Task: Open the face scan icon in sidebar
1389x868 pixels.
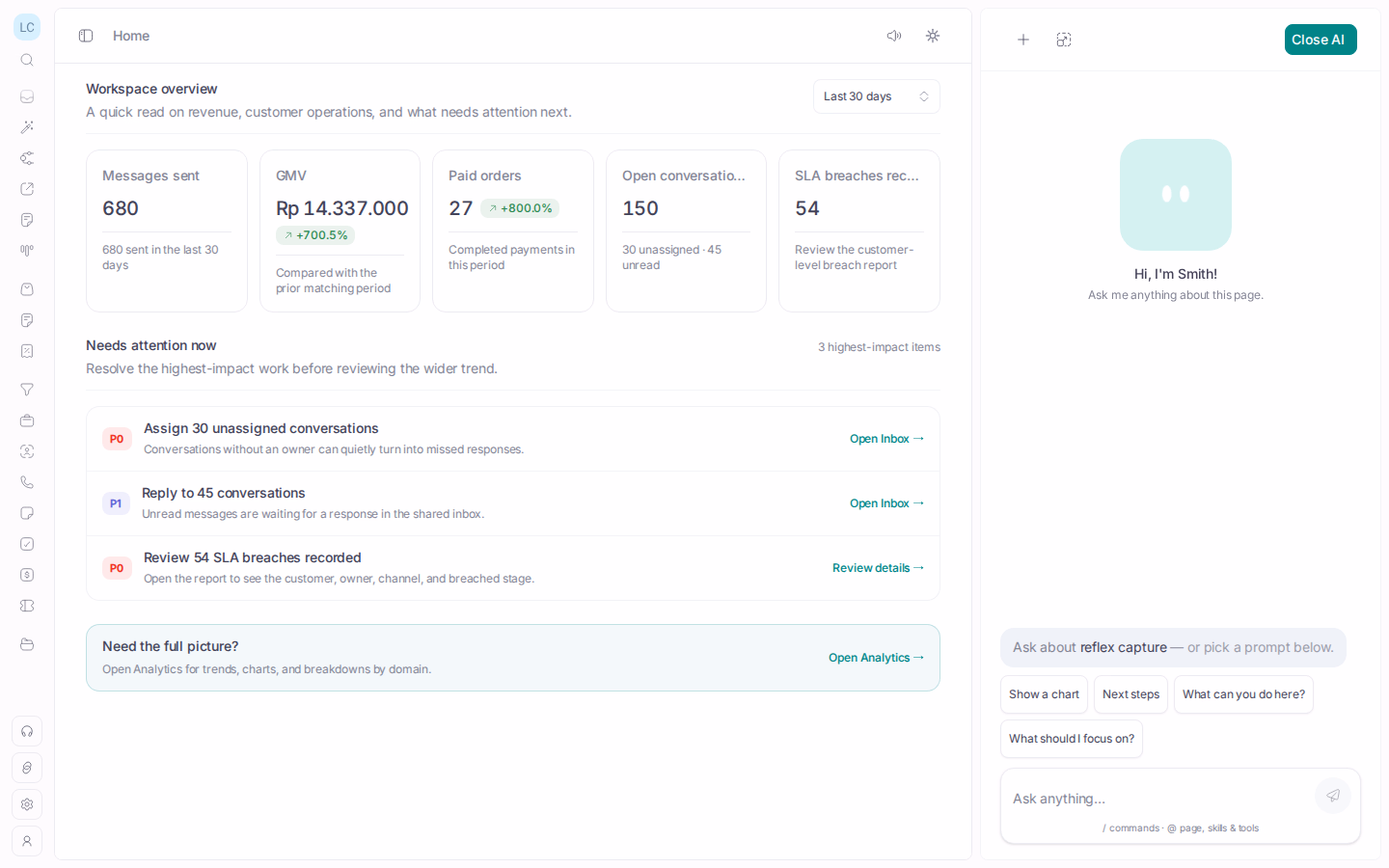Action: point(27,451)
